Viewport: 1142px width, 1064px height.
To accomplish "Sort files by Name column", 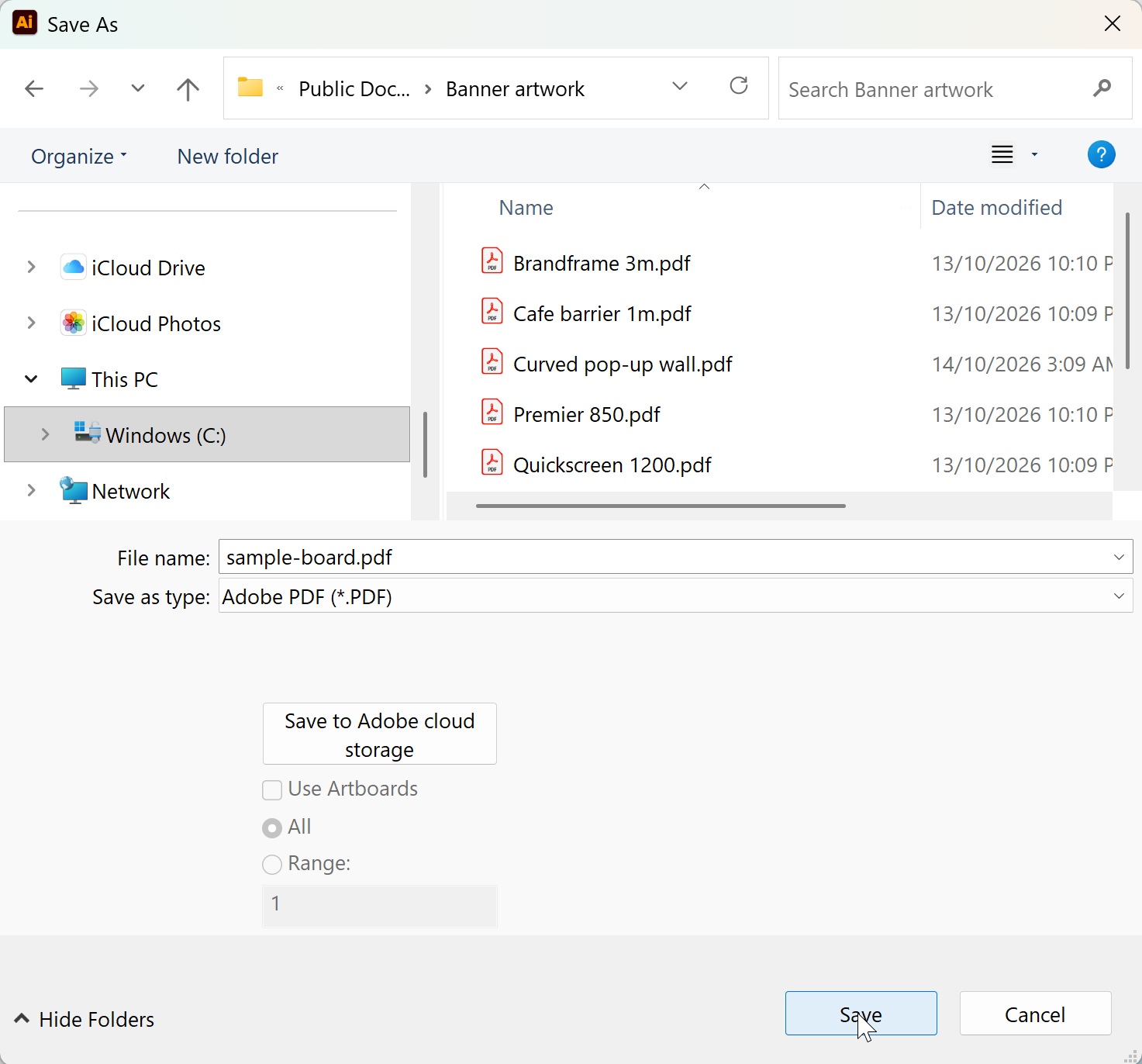I will 526,208.
